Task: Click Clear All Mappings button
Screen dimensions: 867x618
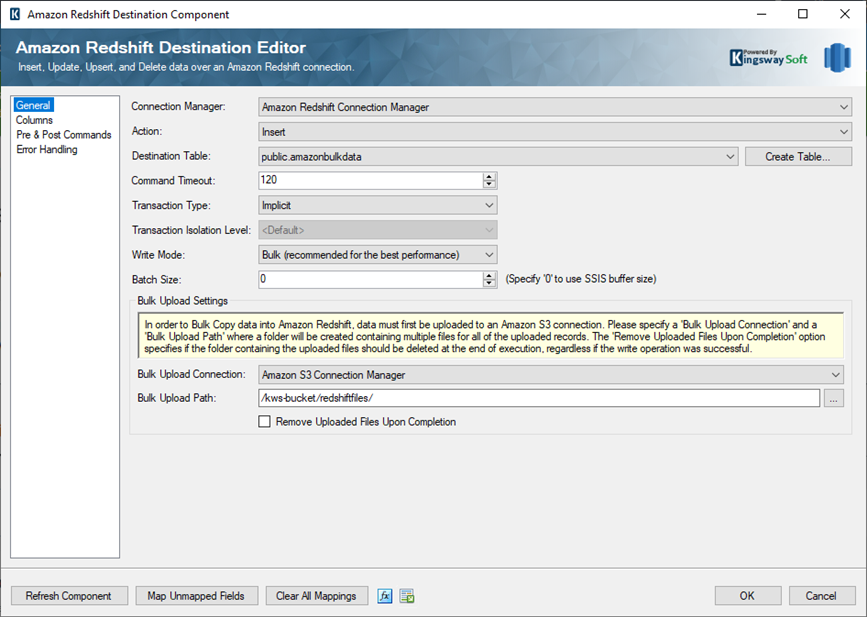Action: click(316, 596)
